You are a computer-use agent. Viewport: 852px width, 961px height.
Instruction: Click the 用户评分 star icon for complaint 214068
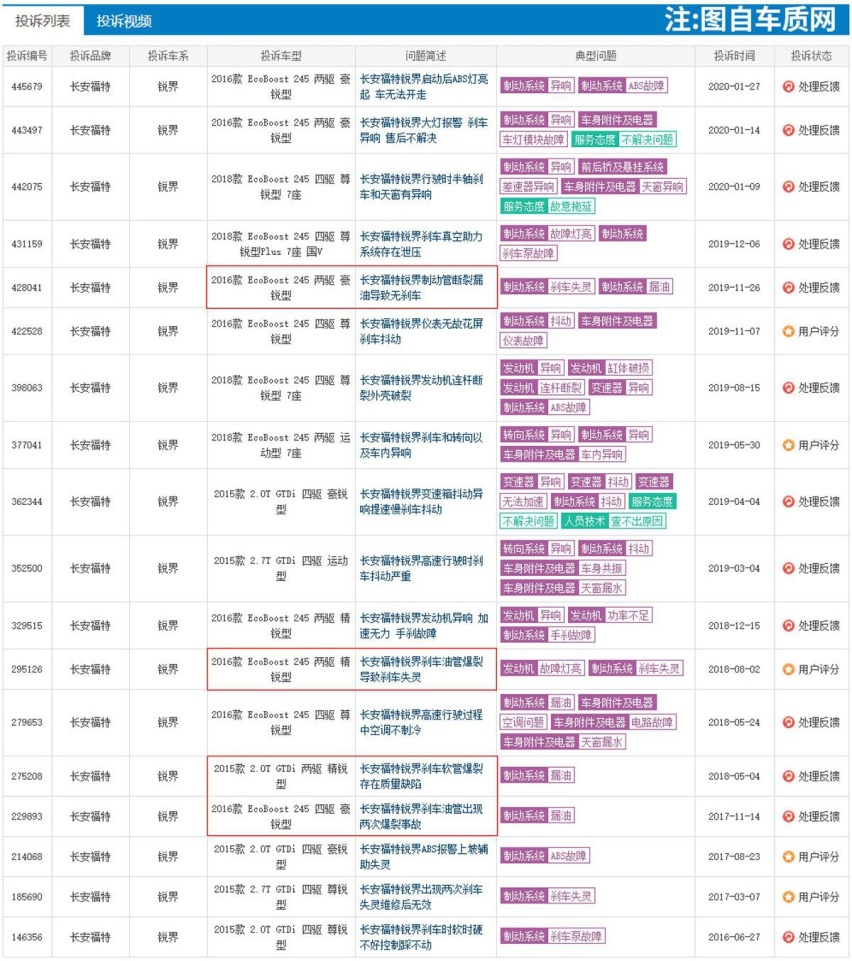[x=788, y=856]
